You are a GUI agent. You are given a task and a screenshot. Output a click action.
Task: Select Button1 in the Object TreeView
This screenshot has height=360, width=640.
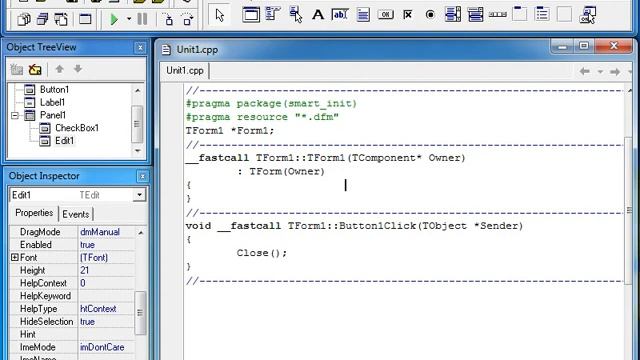click(x=54, y=89)
